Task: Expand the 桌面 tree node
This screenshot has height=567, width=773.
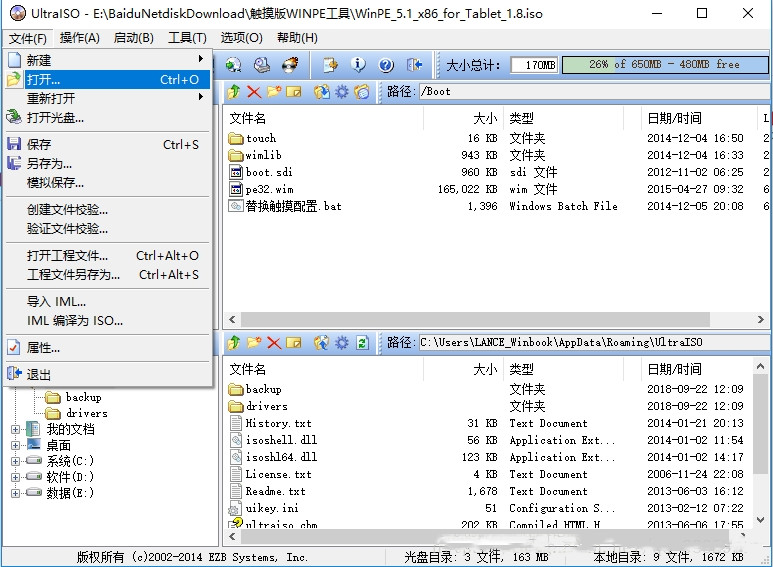Action: click(x=15, y=445)
